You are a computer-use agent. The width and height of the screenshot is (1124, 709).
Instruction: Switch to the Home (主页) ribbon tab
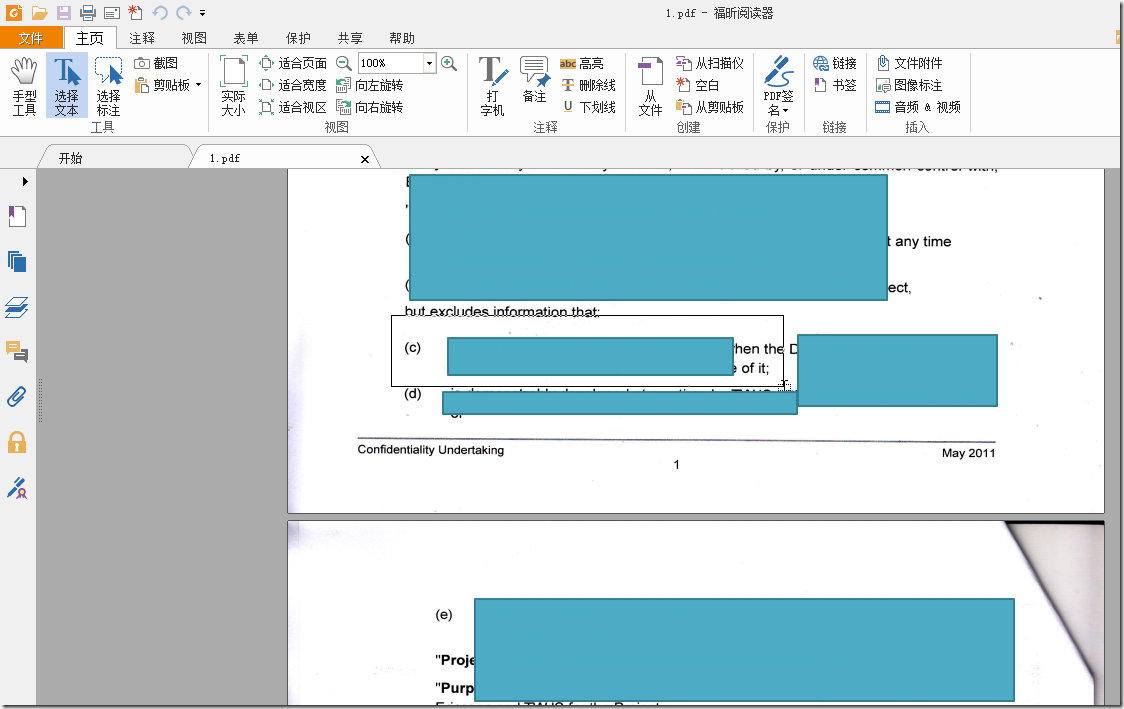click(x=90, y=38)
